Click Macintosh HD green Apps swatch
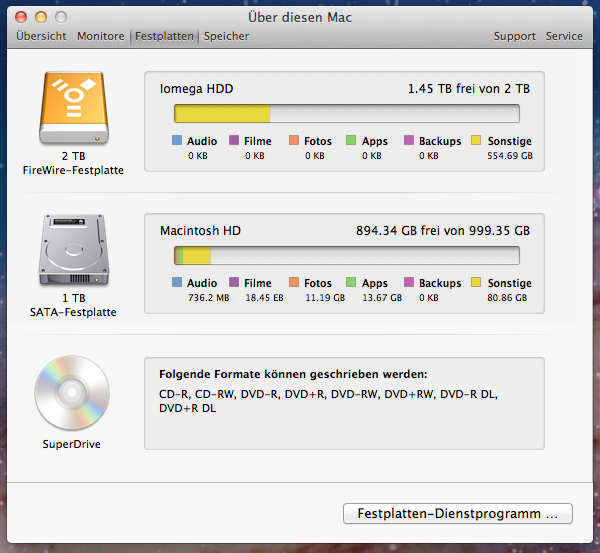The width and height of the screenshot is (600, 553). coord(351,282)
